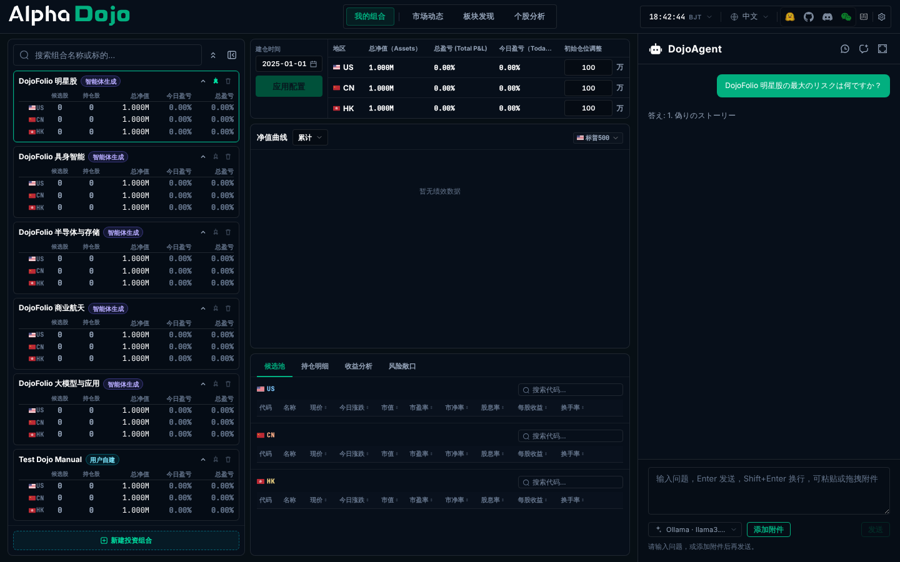Image resolution: width=900 pixels, height=562 pixels.
Task: Open the documentation book icon
Action: point(864,17)
